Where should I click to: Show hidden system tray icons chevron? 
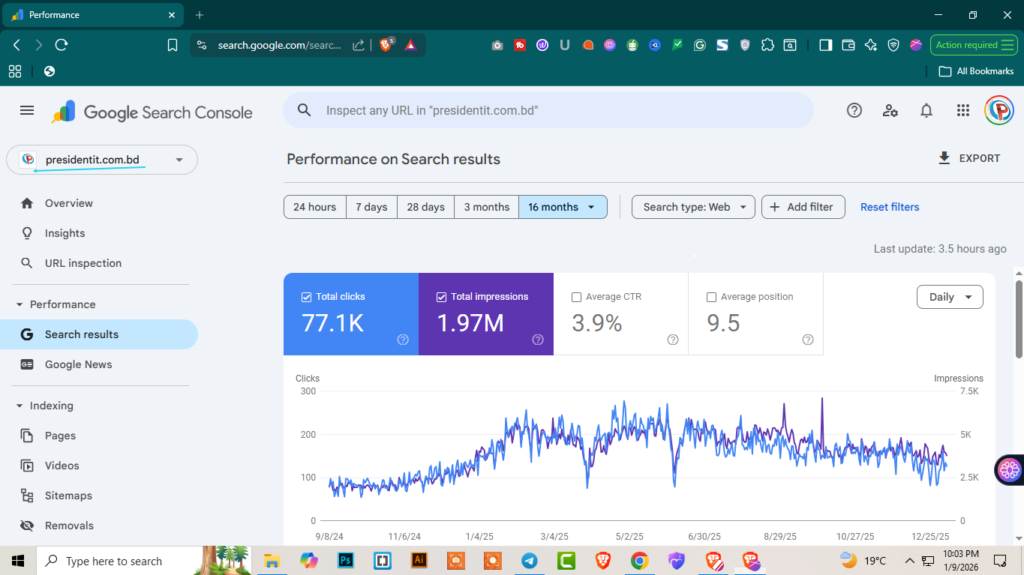point(908,561)
